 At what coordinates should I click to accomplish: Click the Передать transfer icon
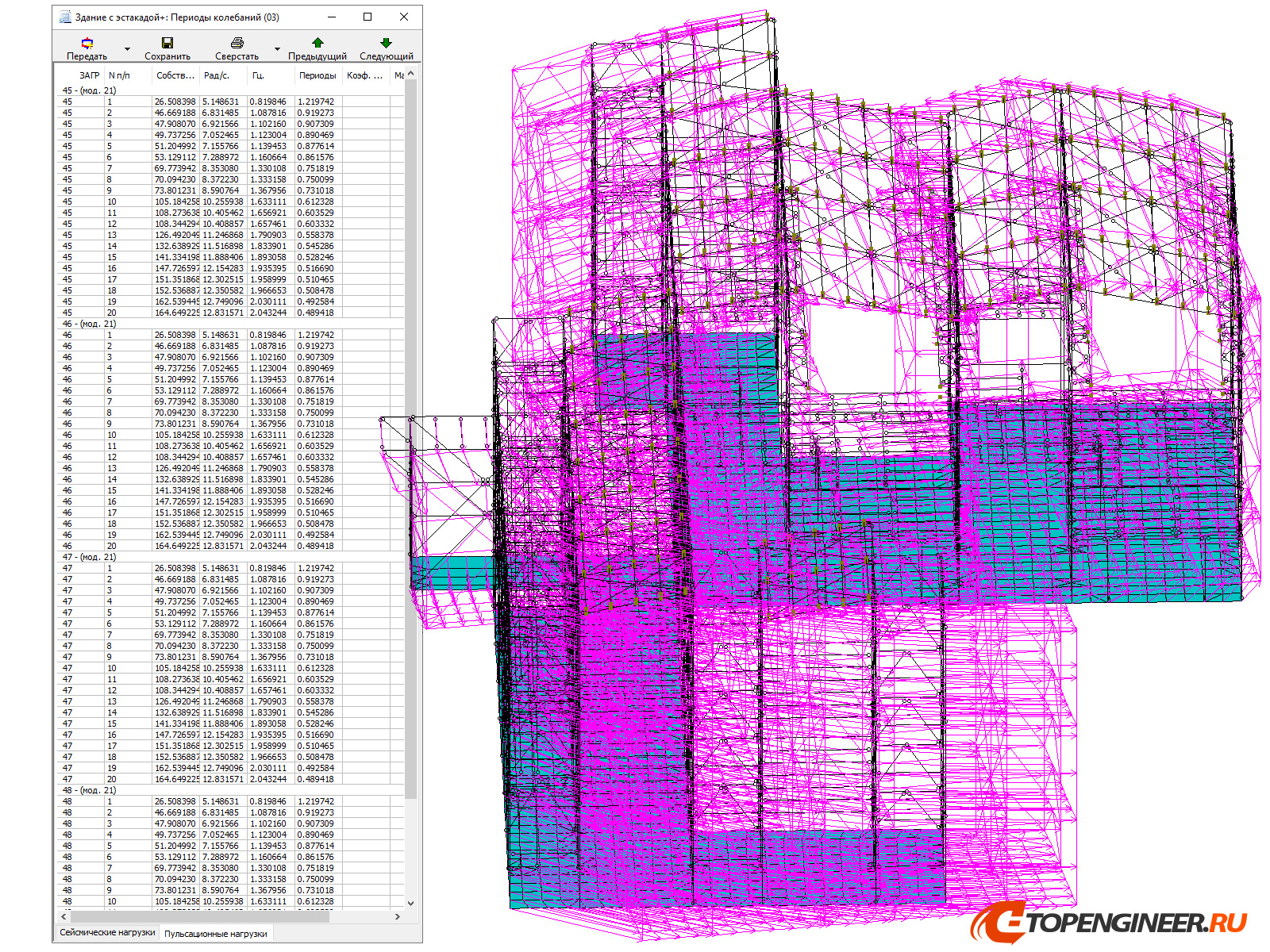click(87, 44)
